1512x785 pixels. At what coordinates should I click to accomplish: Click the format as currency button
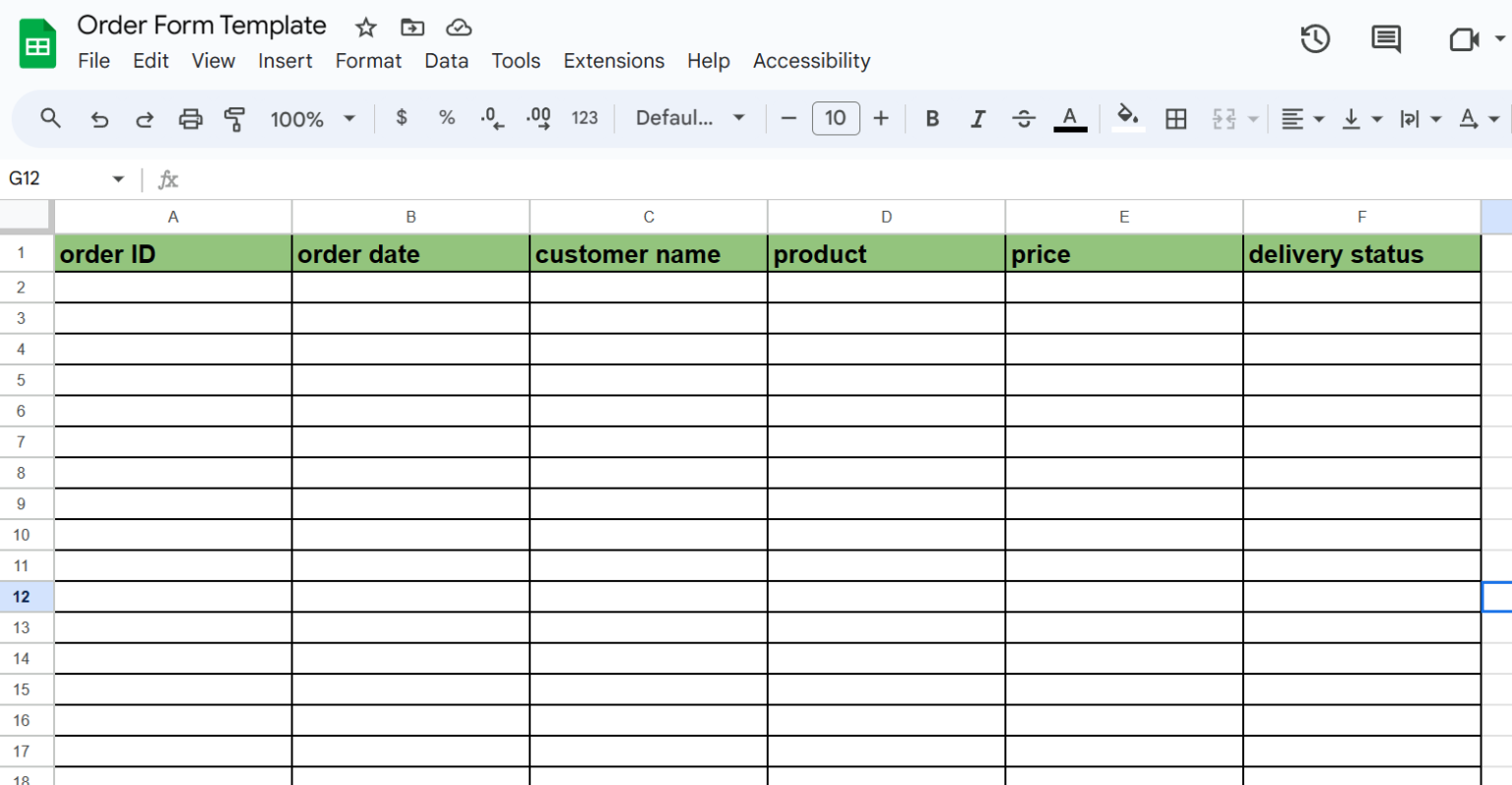(401, 118)
